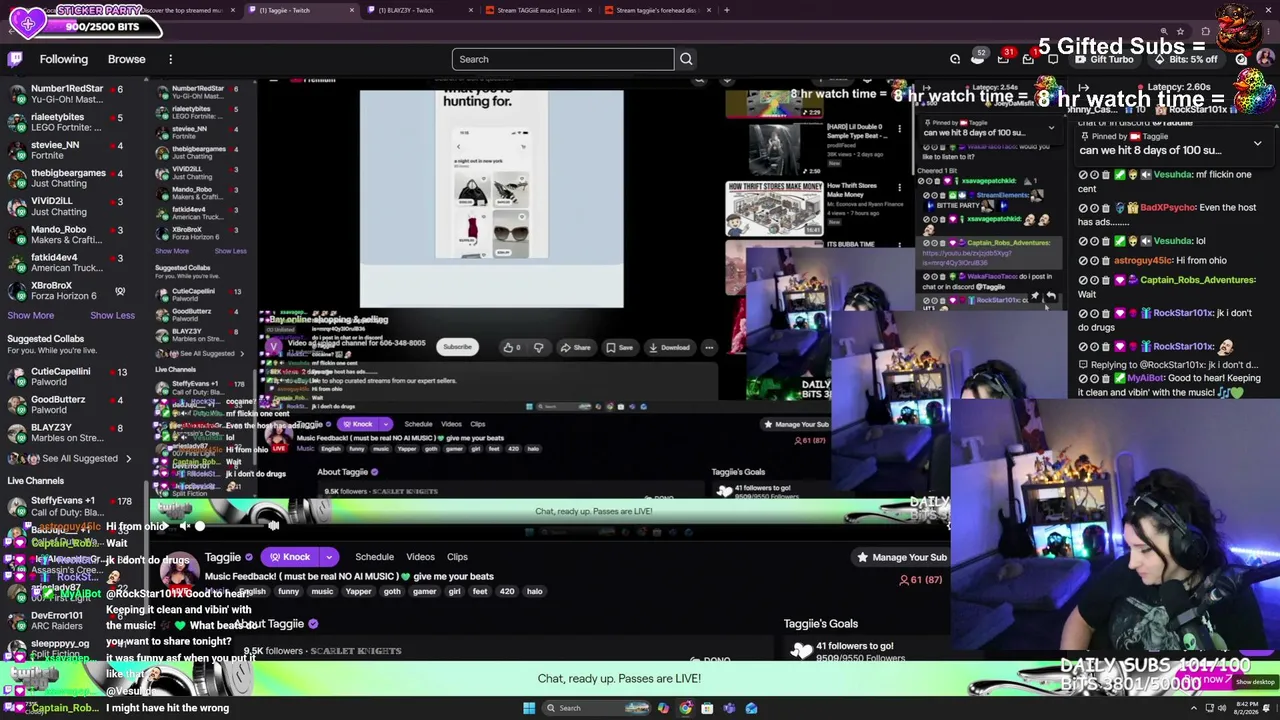Open the Following page

[64, 59]
